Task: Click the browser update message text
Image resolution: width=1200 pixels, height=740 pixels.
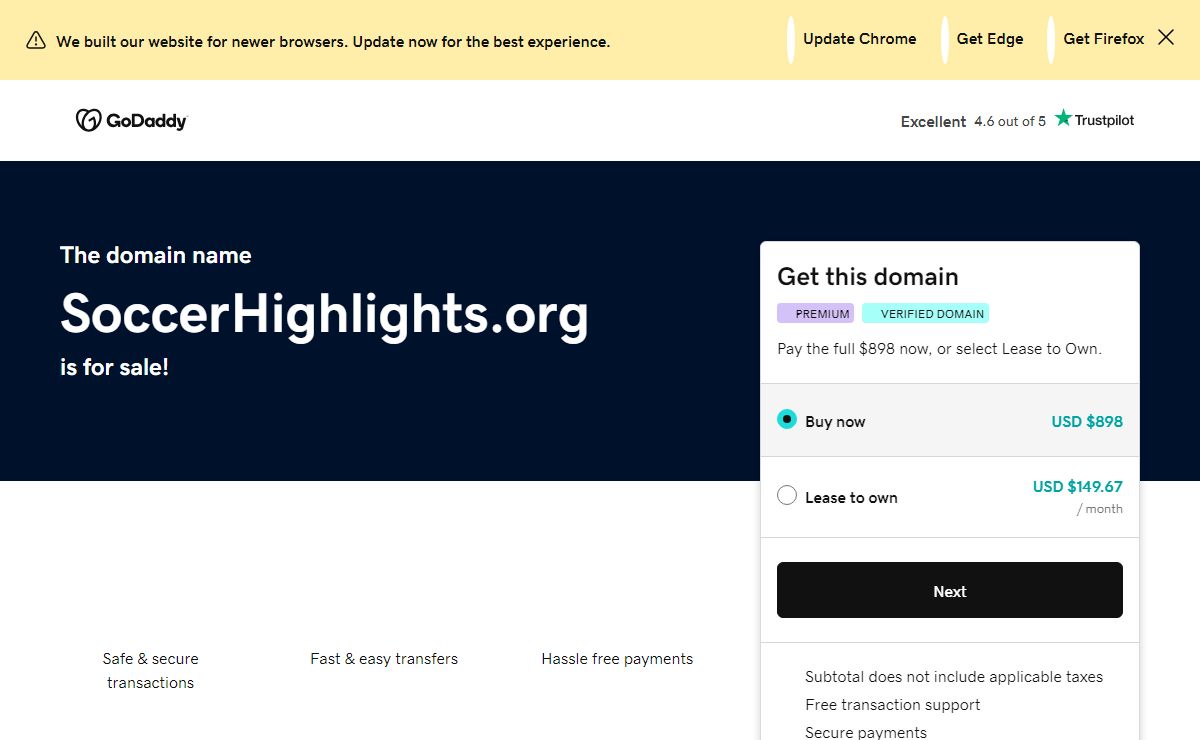Action: click(x=333, y=42)
